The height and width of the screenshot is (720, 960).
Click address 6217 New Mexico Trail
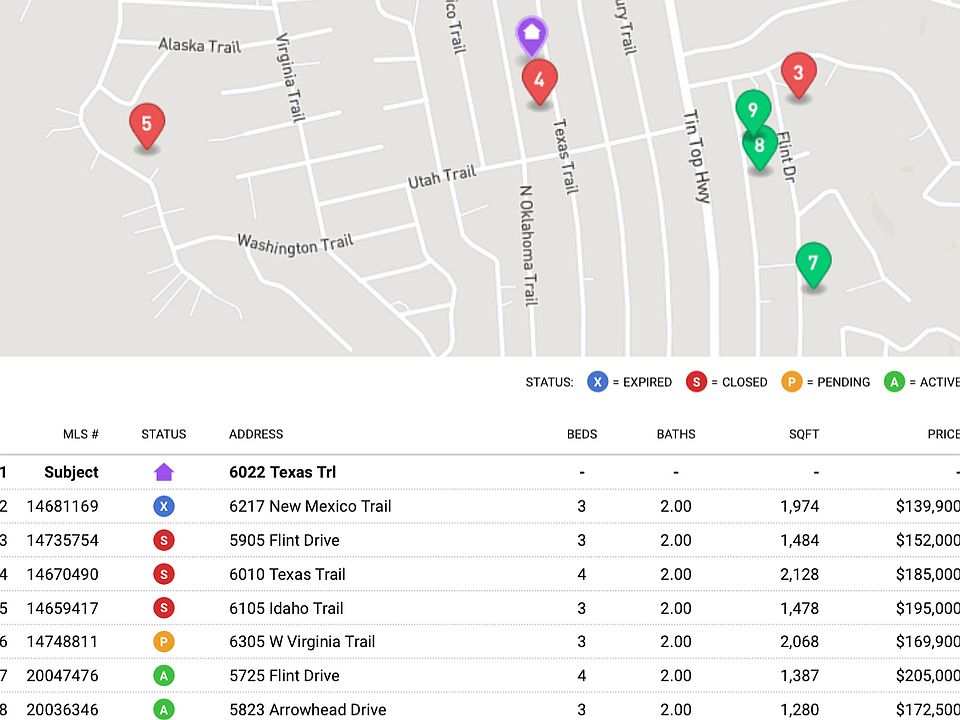click(310, 506)
